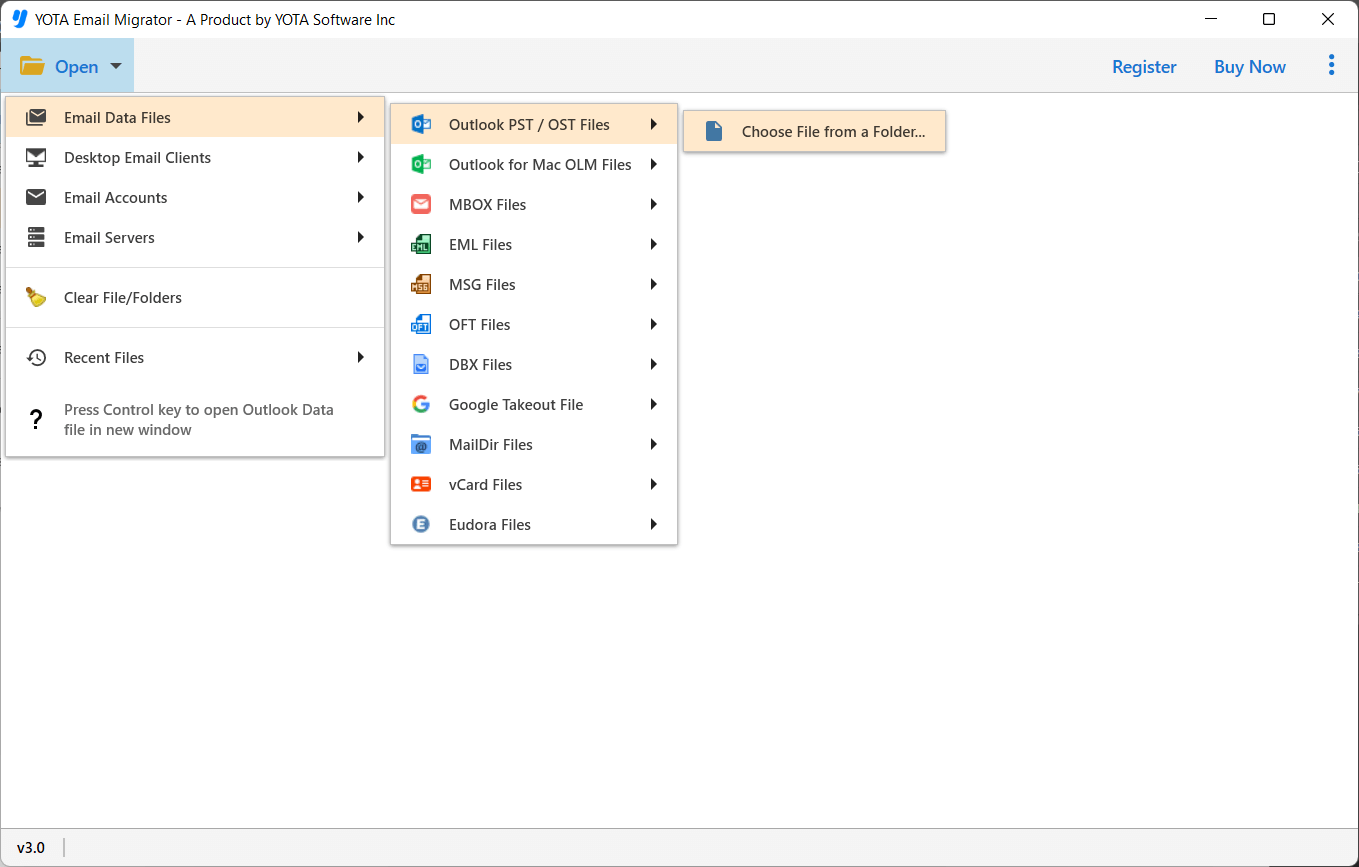Click the Buy Now link
Screen dimensions: 1359x867
click(x=1249, y=66)
